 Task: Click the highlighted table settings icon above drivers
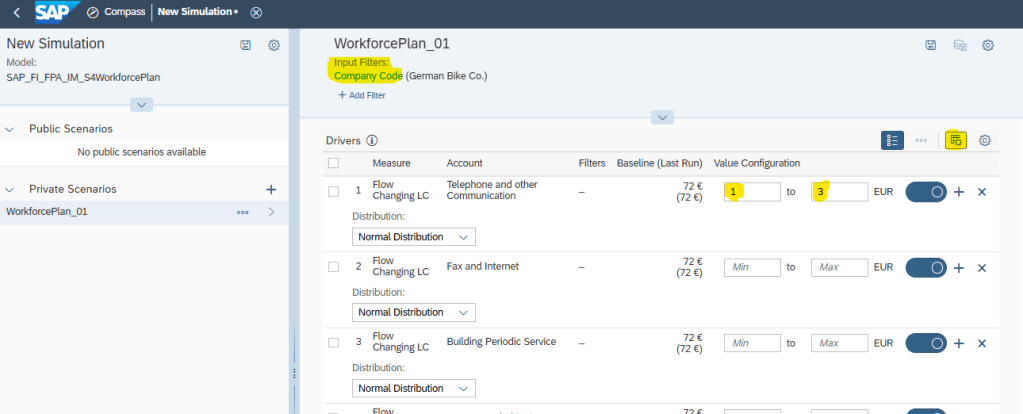[954, 140]
